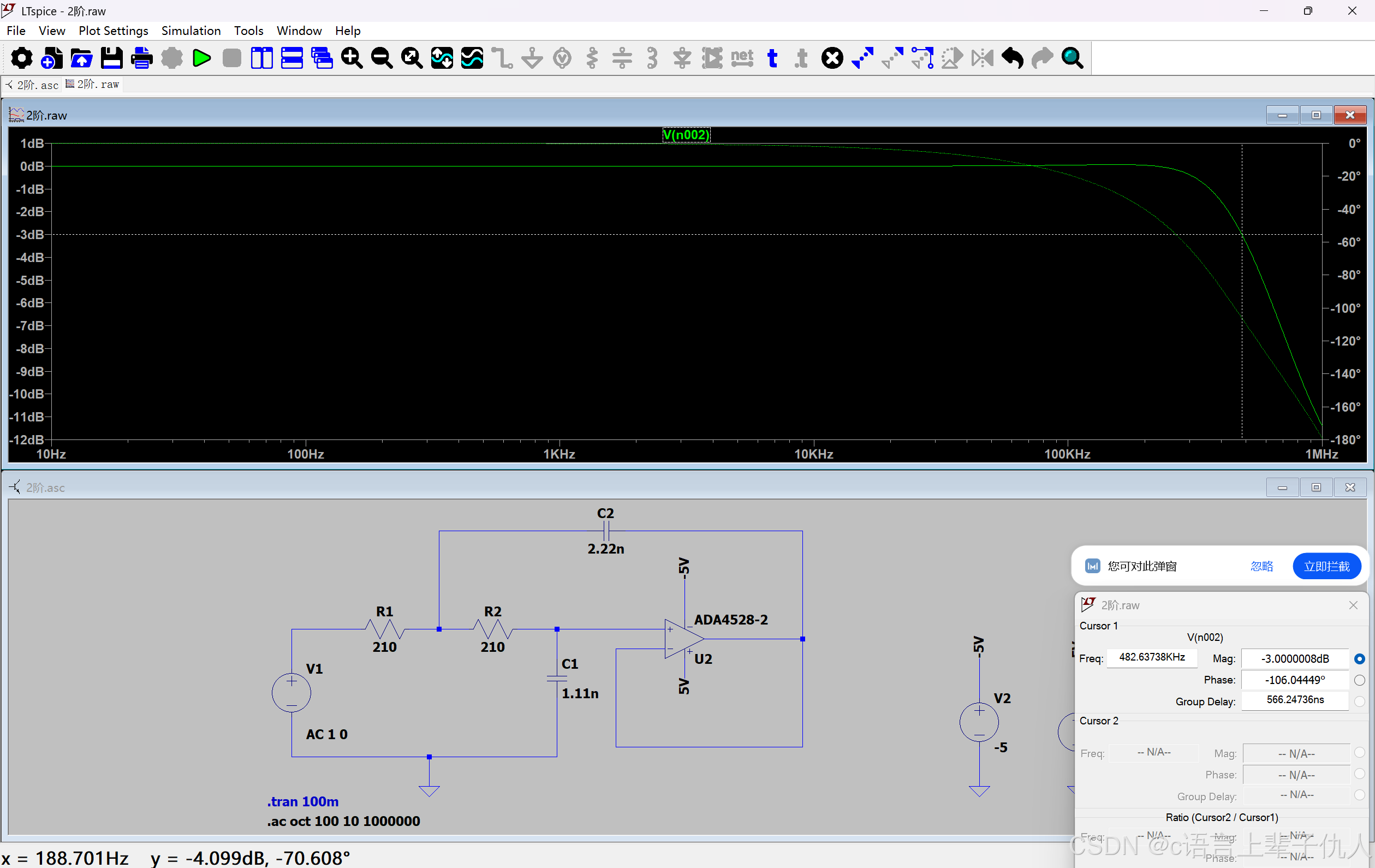This screenshot has height=868, width=1375.
Task: Click Cursor 1 Phase value field
Action: 1295,680
